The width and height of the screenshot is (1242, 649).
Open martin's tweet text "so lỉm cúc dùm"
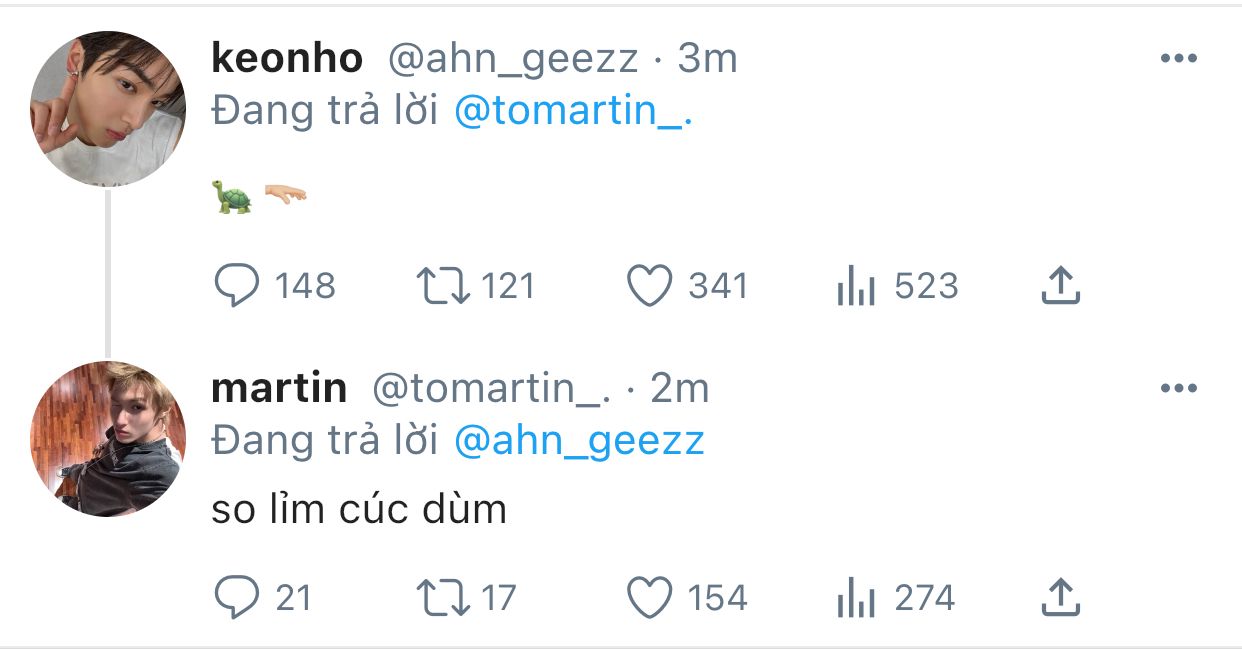coord(359,510)
